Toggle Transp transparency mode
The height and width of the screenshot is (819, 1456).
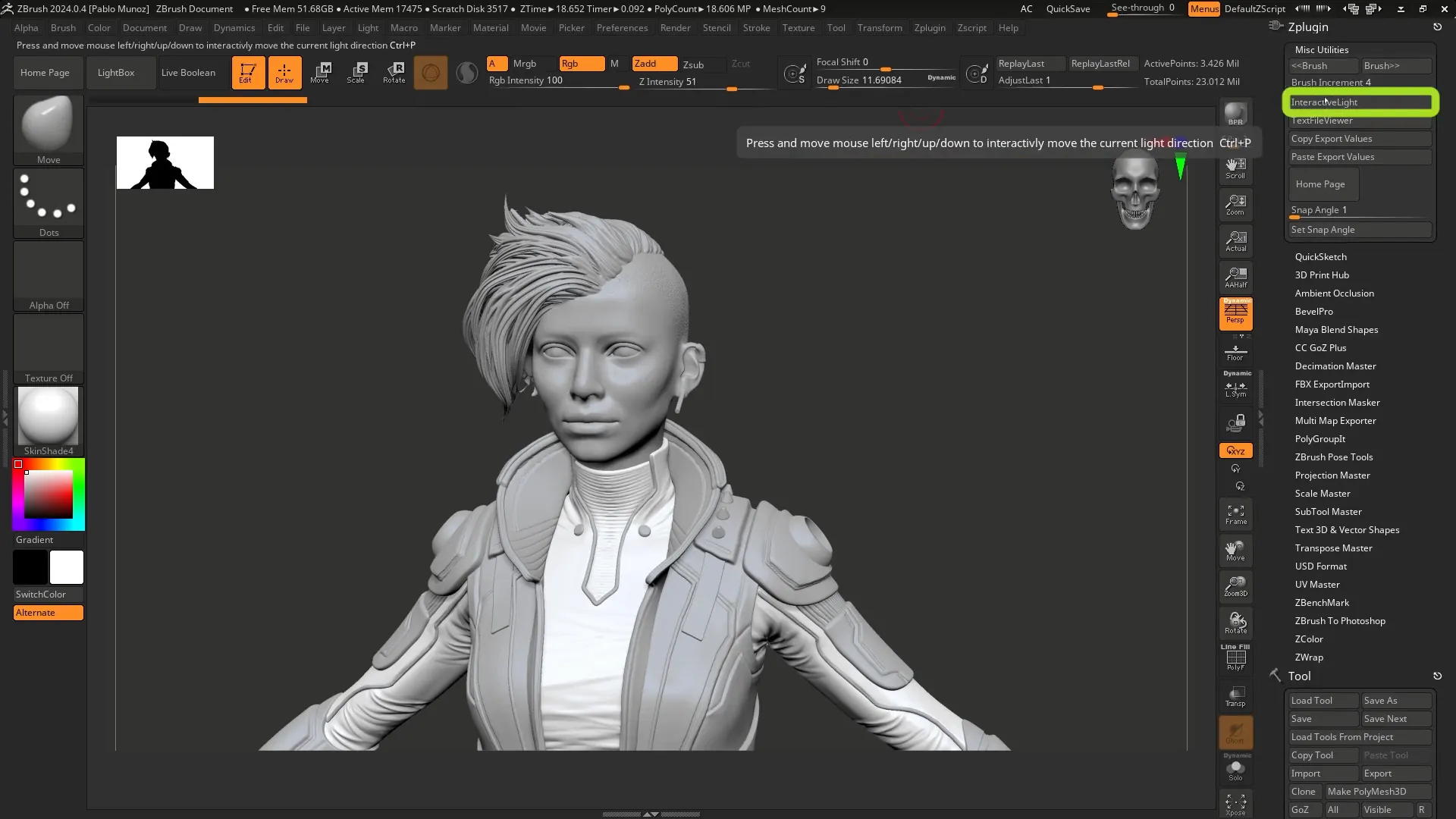click(x=1235, y=696)
